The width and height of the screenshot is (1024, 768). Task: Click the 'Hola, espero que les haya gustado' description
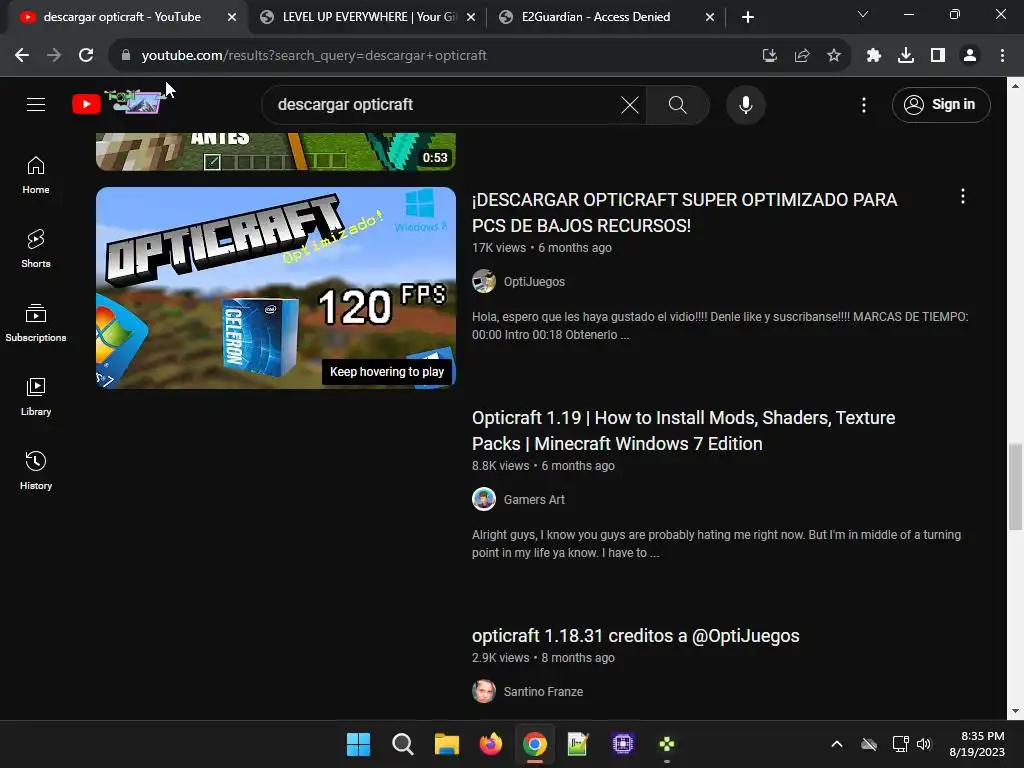point(720,325)
